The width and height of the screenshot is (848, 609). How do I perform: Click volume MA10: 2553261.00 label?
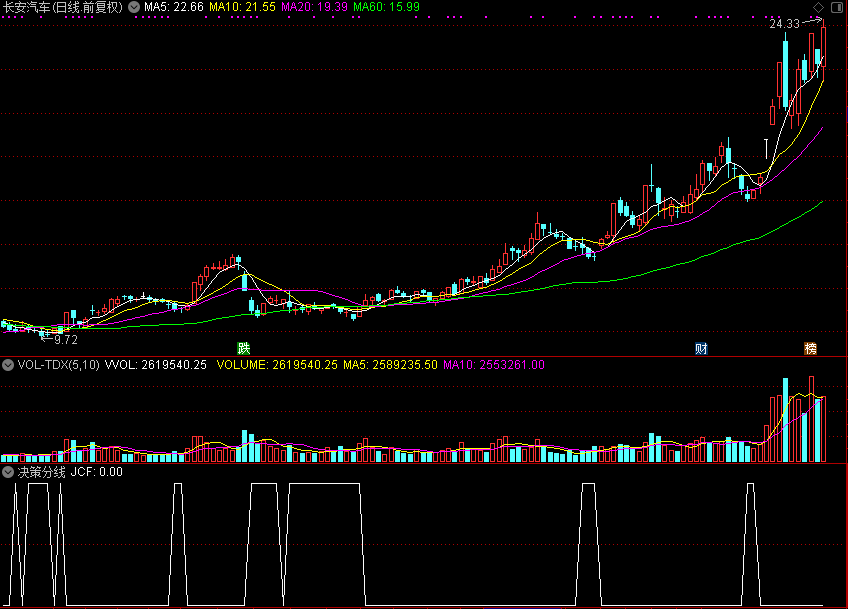point(494,365)
